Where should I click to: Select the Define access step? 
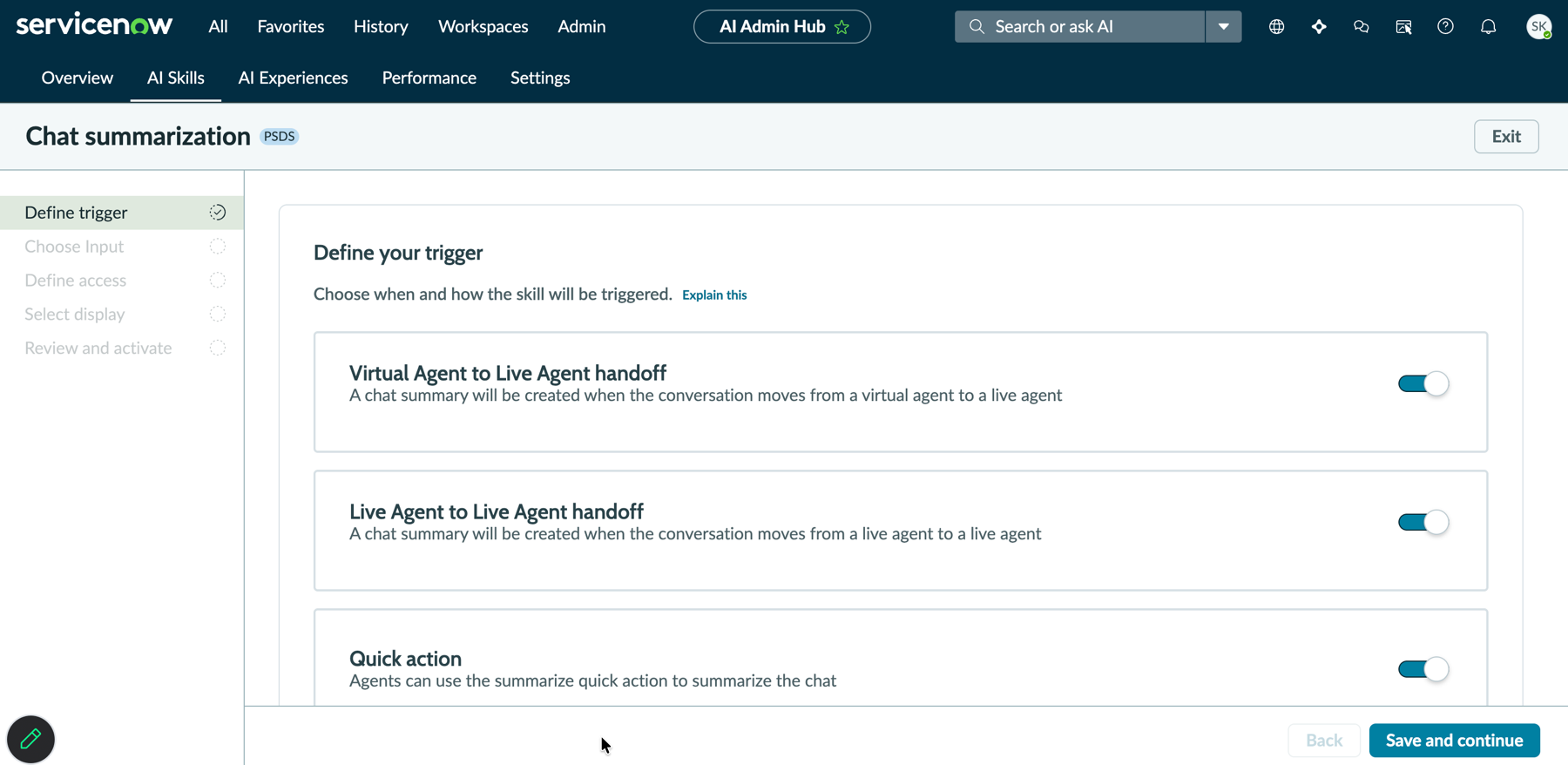point(122,281)
